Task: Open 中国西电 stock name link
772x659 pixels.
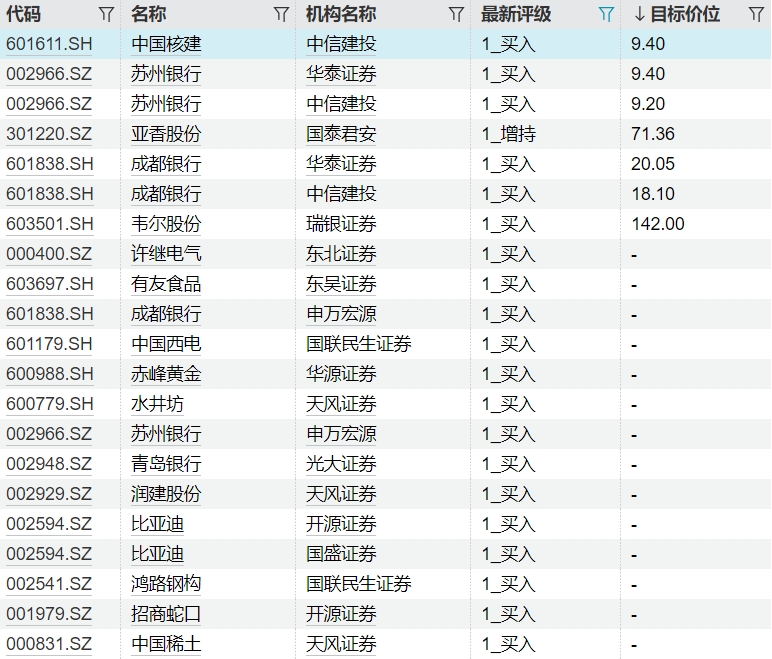Action: (x=166, y=344)
